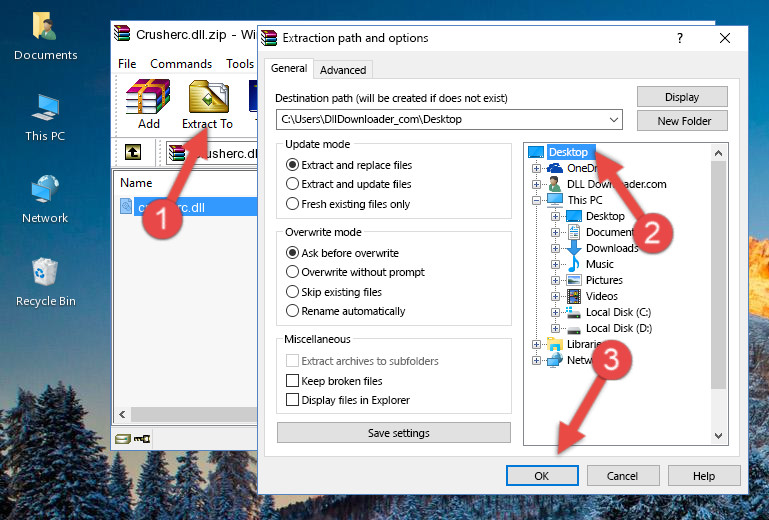Click the Save settings button
The image size is (769, 520).
pyautogui.click(x=394, y=433)
